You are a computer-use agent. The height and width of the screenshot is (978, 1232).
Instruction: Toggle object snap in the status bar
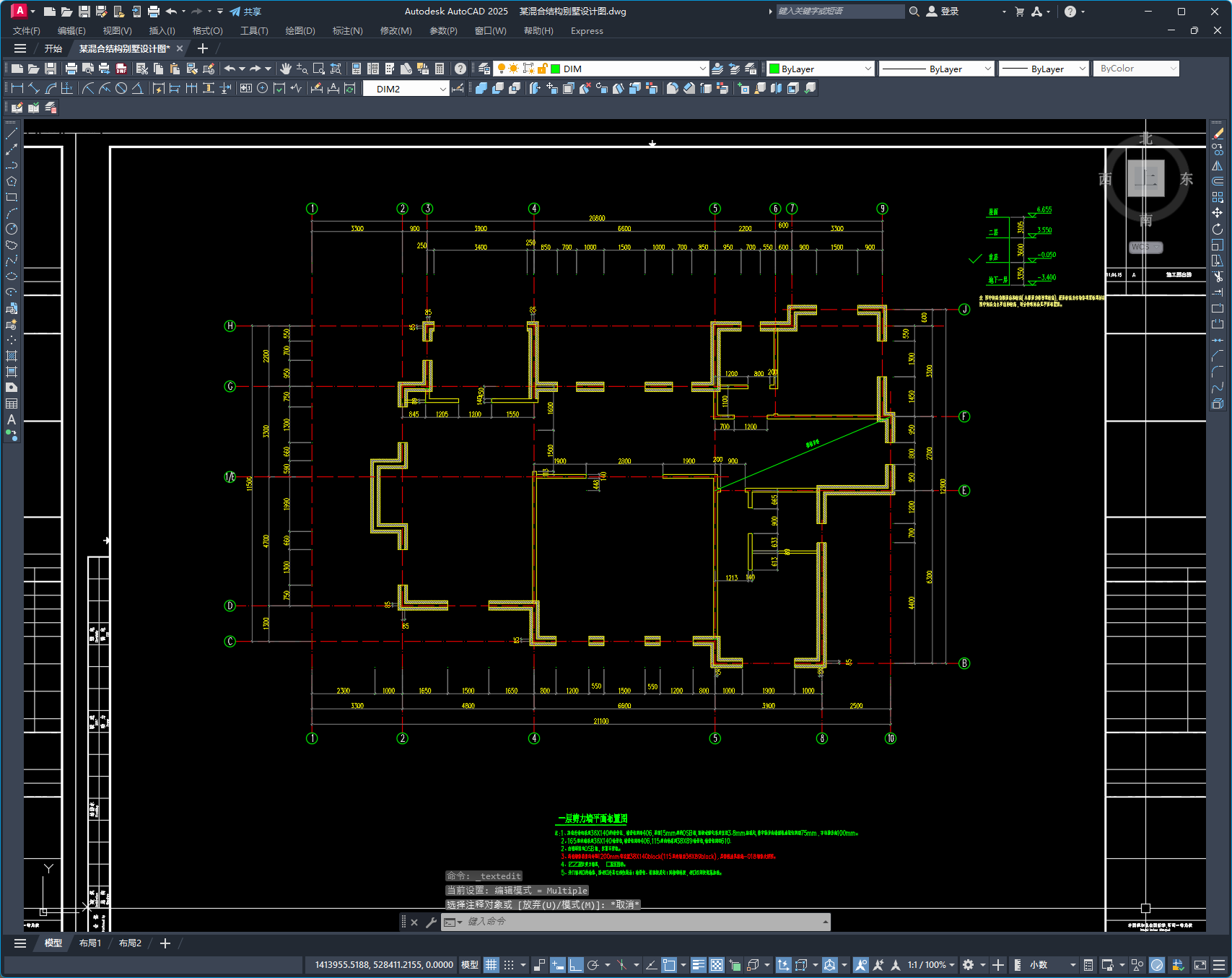(x=669, y=965)
